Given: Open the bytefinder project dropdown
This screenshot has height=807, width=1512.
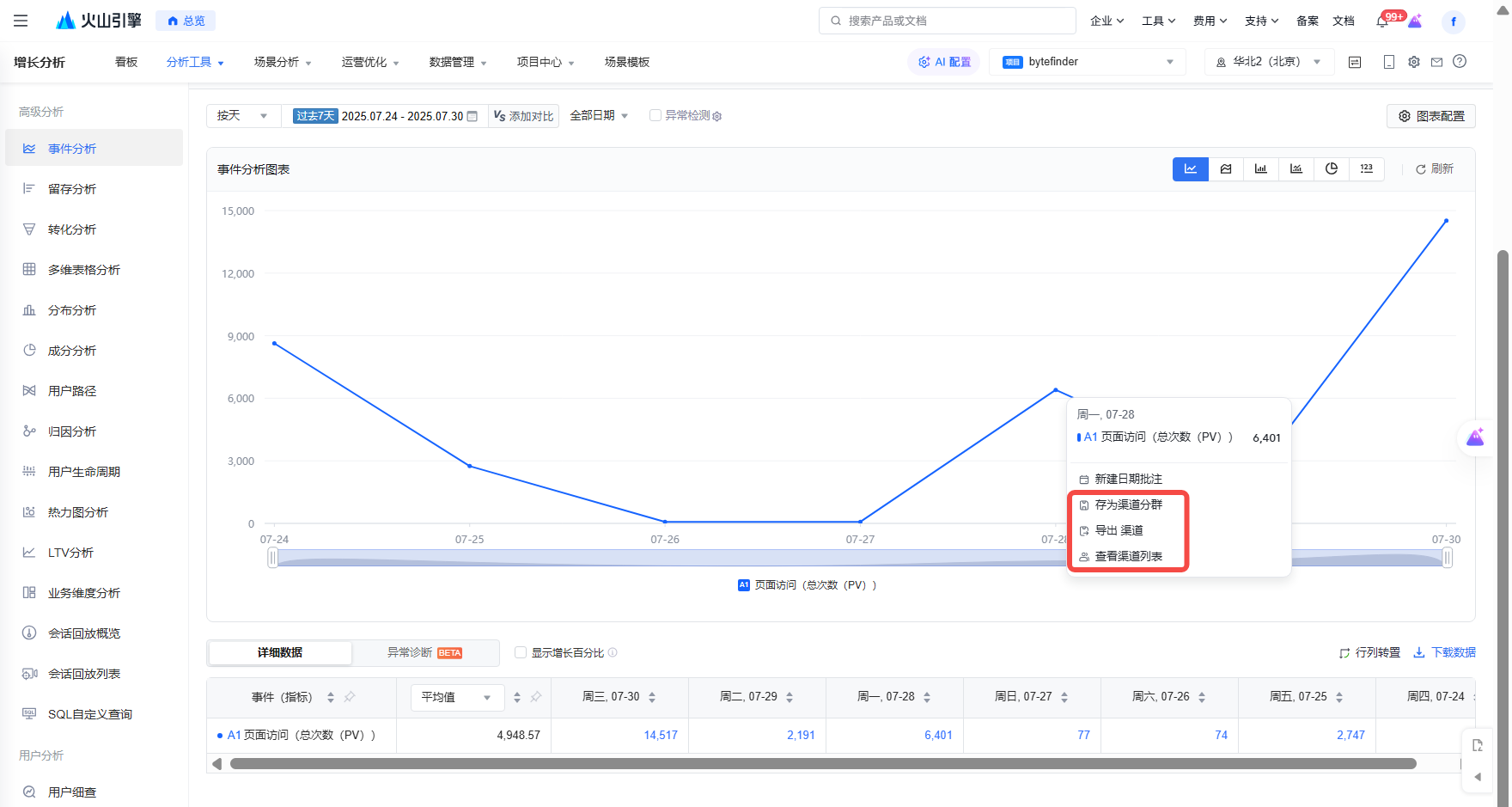Looking at the screenshot, I should 1088,62.
